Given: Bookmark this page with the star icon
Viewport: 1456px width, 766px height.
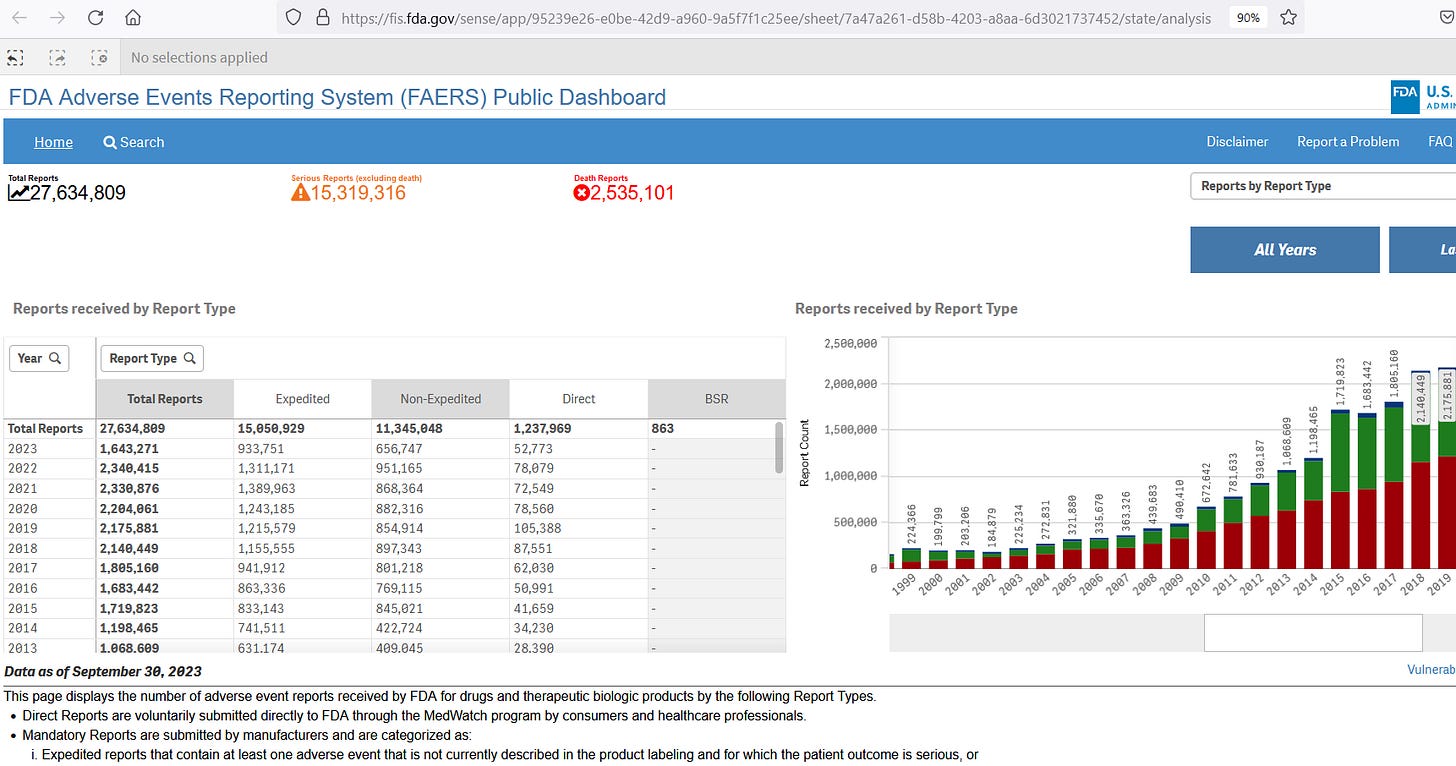Looking at the screenshot, I should [x=1288, y=17].
